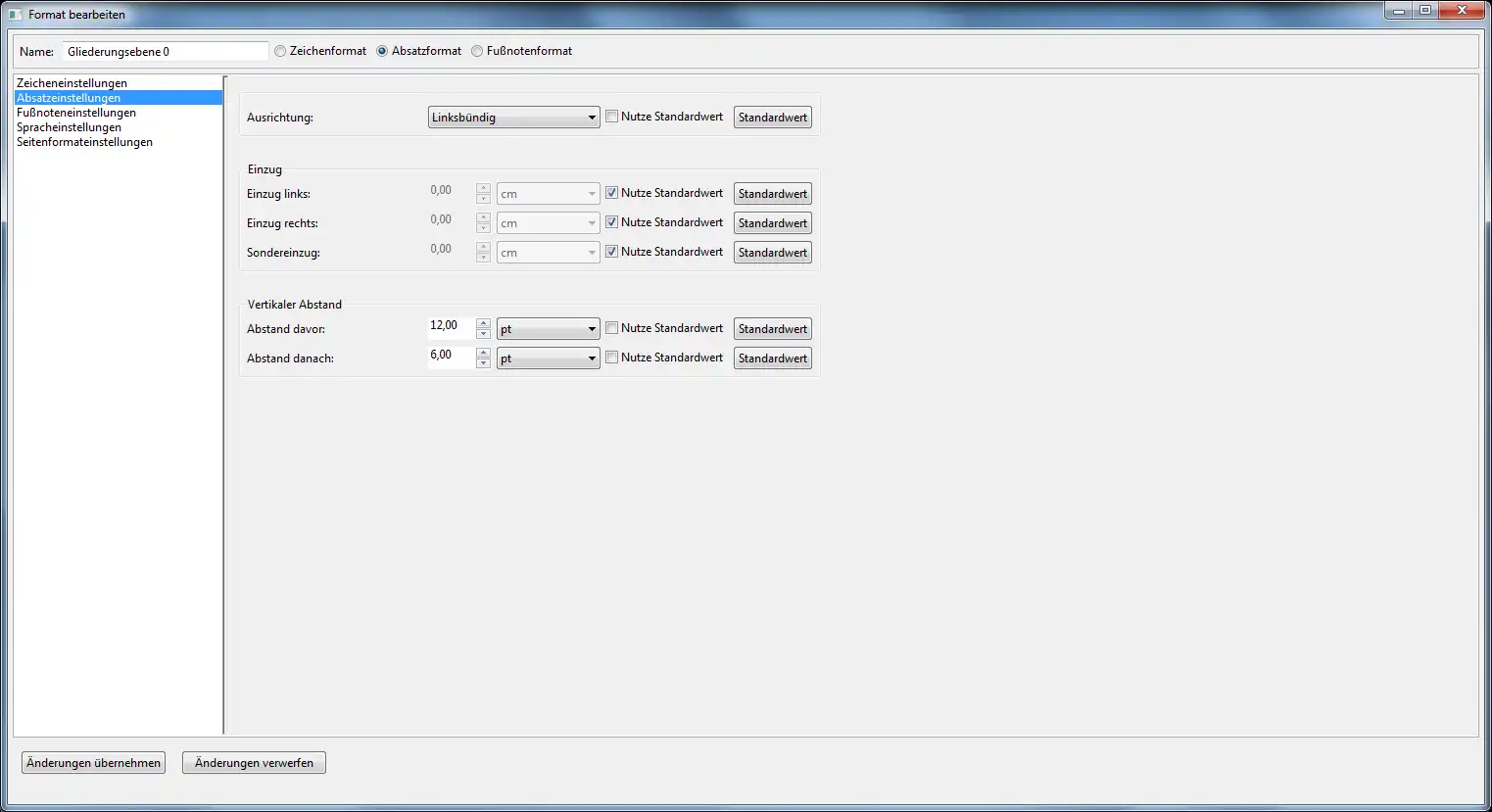This screenshot has width=1492, height=812.
Task: Decrease Abstand davor with down arrow
Action: pos(483,334)
